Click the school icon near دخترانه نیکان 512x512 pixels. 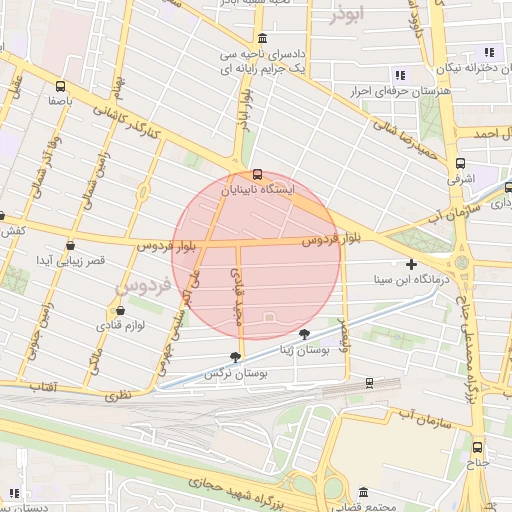pyautogui.click(x=489, y=52)
